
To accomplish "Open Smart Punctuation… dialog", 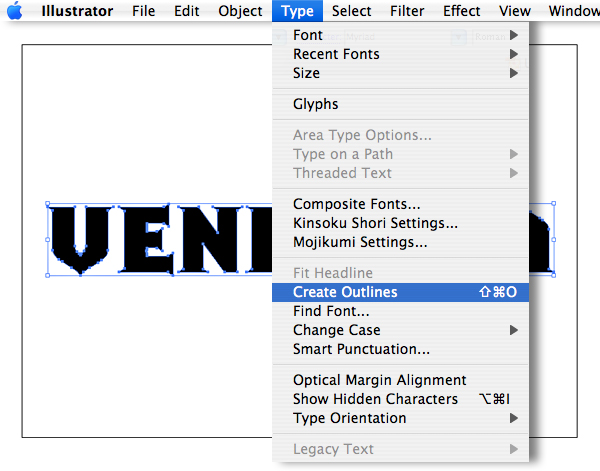I will [x=400, y=349].
